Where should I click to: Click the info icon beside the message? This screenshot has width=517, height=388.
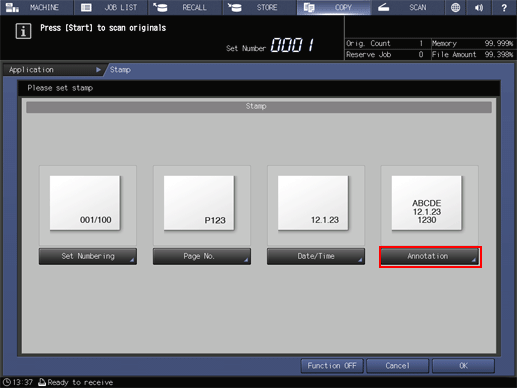click(23, 31)
